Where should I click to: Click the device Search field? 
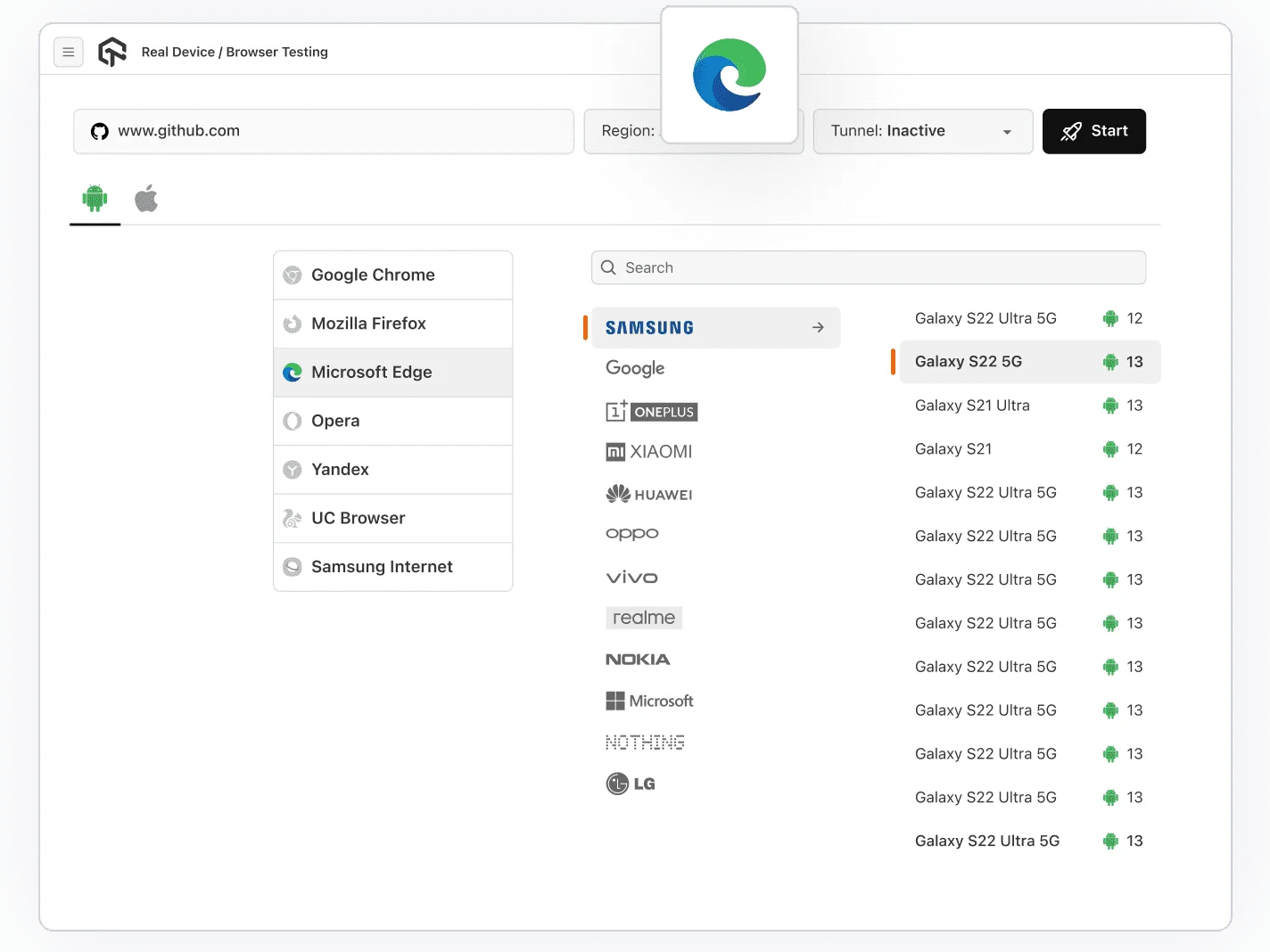(868, 268)
